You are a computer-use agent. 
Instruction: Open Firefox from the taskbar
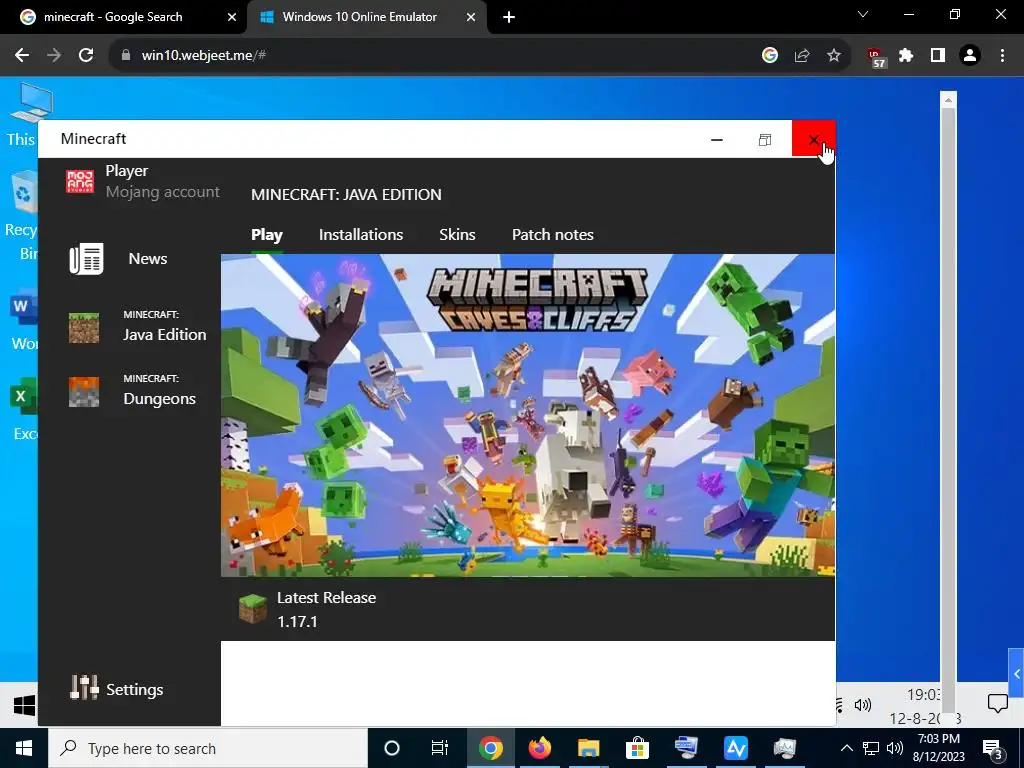point(539,748)
